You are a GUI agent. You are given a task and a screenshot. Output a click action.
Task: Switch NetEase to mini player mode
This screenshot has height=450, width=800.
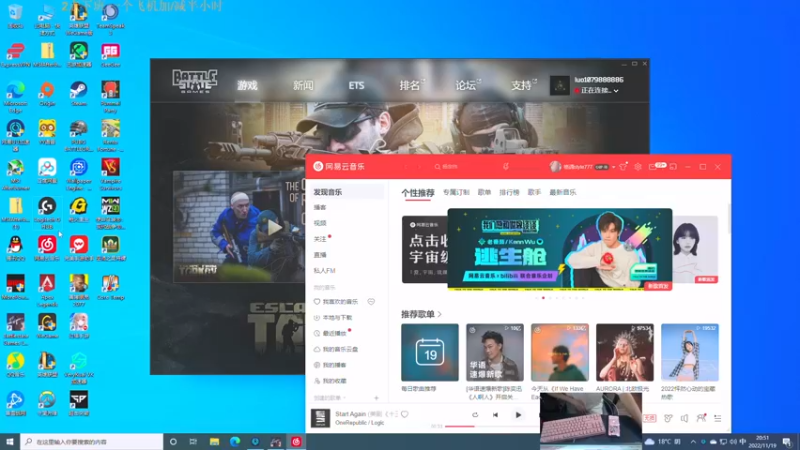(x=673, y=167)
